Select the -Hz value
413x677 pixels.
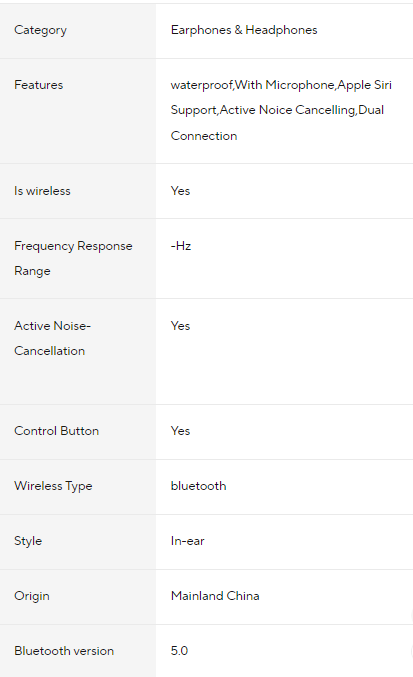[x=181, y=246]
